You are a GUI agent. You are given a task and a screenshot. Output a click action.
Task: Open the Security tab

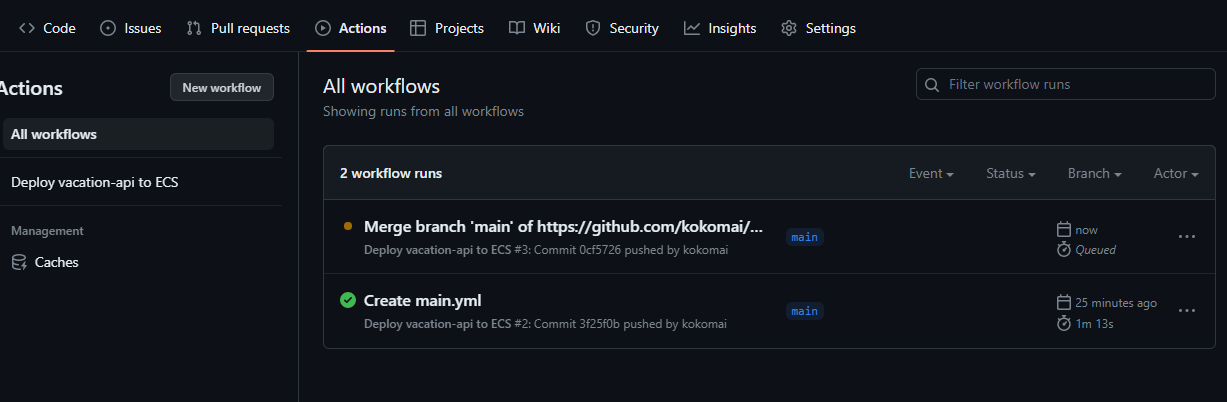click(622, 28)
